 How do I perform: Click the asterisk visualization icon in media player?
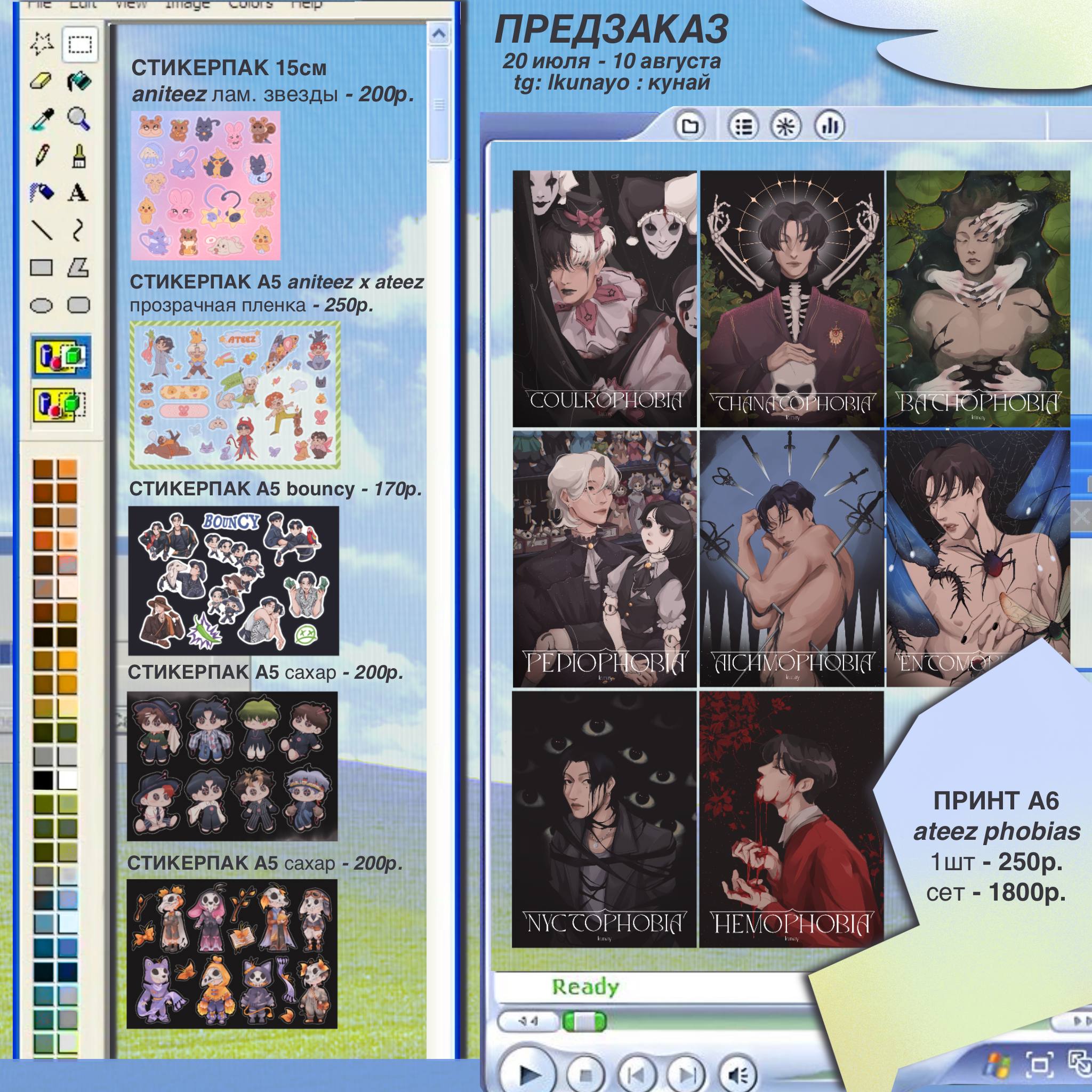[x=786, y=125]
